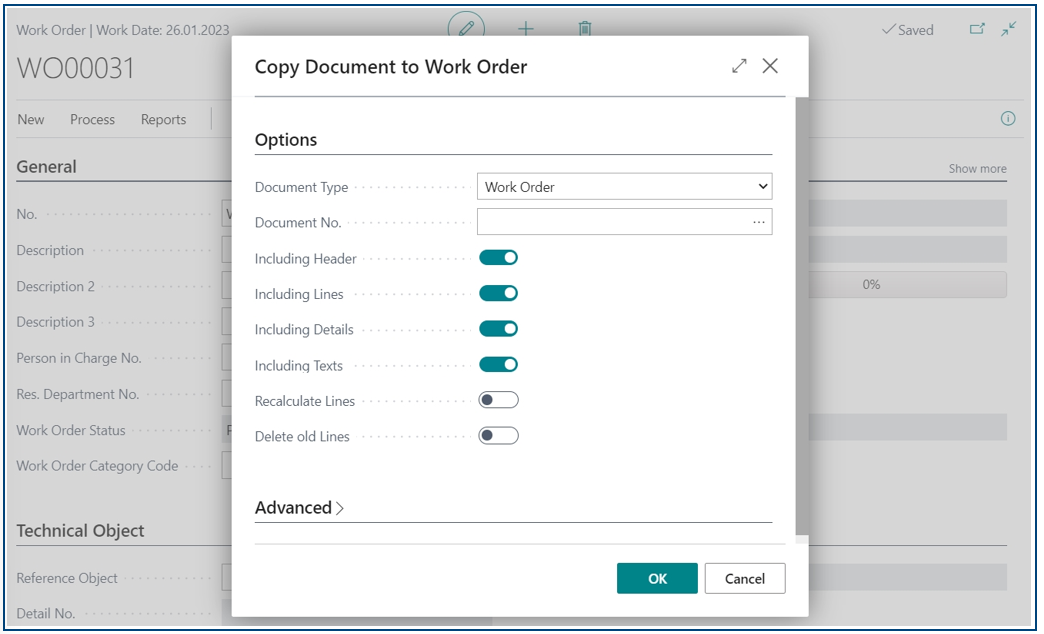Click the Cancel button

[x=745, y=578]
